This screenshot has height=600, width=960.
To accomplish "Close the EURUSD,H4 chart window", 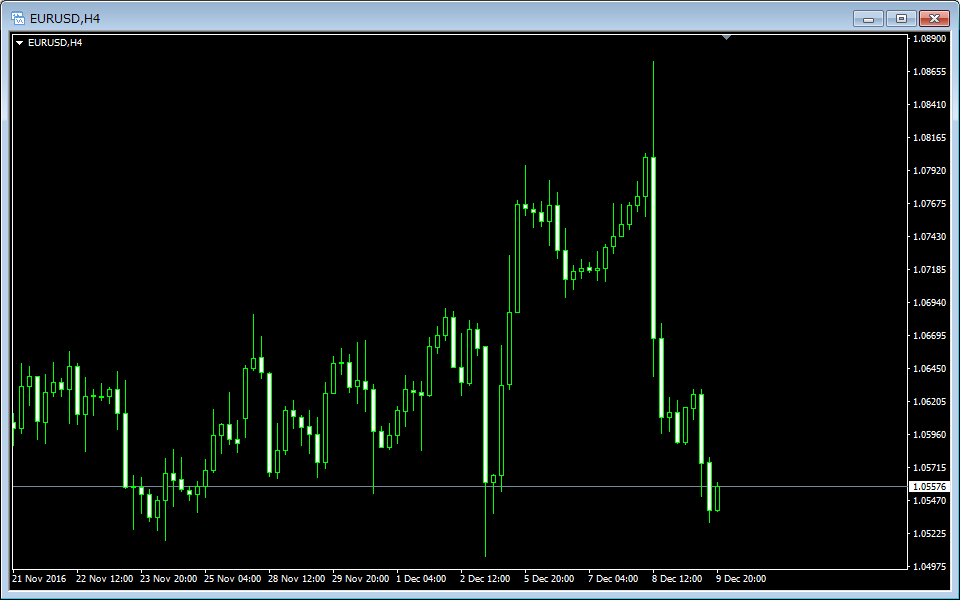I will pyautogui.click(x=934, y=19).
